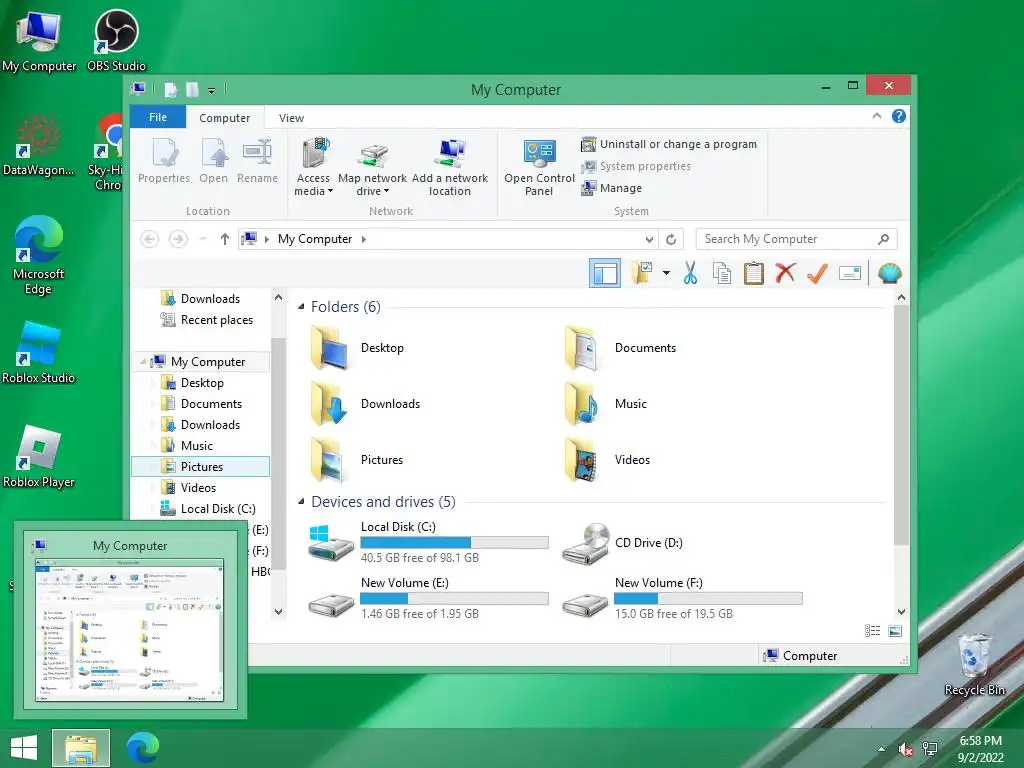Select Local Disk (C:) drive

tap(428, 542)
